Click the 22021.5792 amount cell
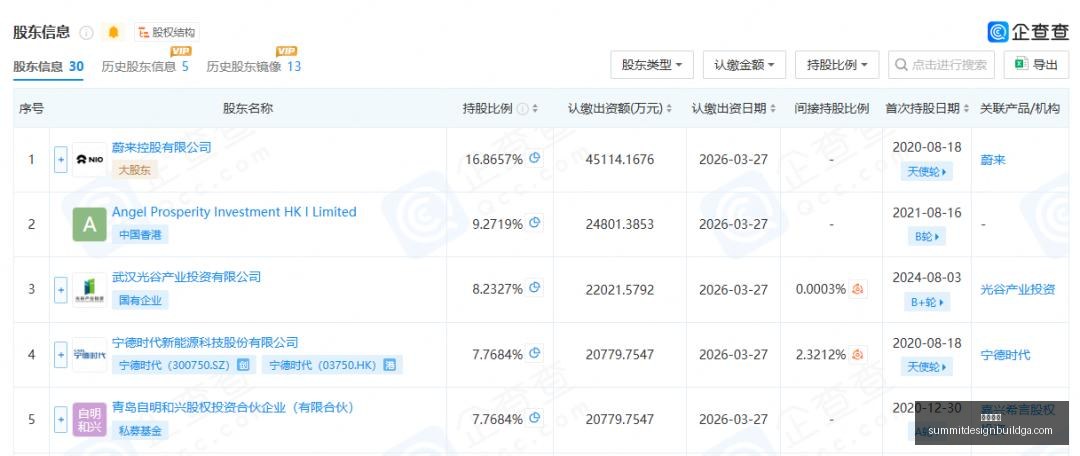The image size is (1080, 456). click(x=620, y=290)
